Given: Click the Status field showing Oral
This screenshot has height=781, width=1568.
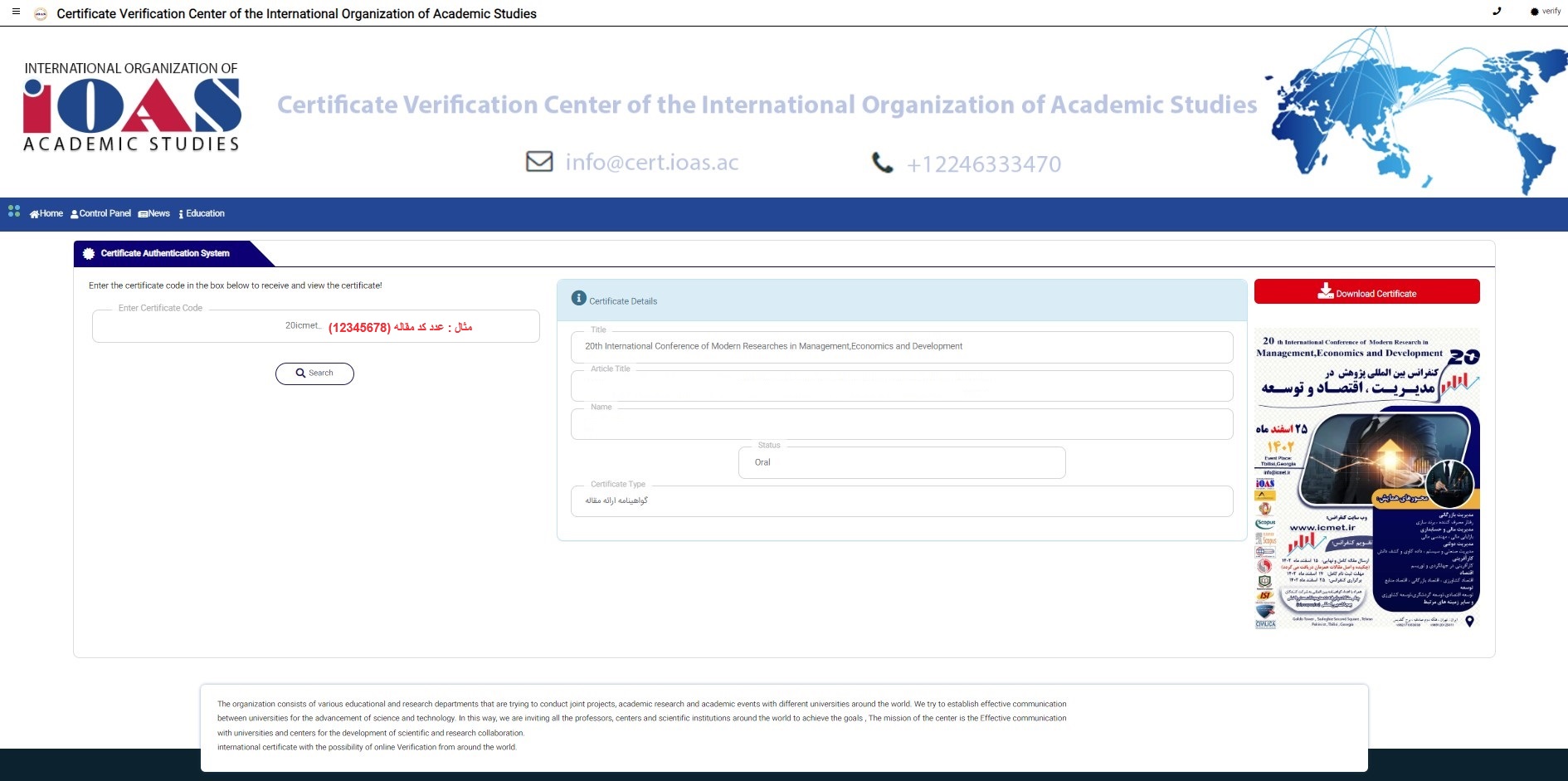Looking at the screenshot, I should pyautogui.click(x=902, y=463).
